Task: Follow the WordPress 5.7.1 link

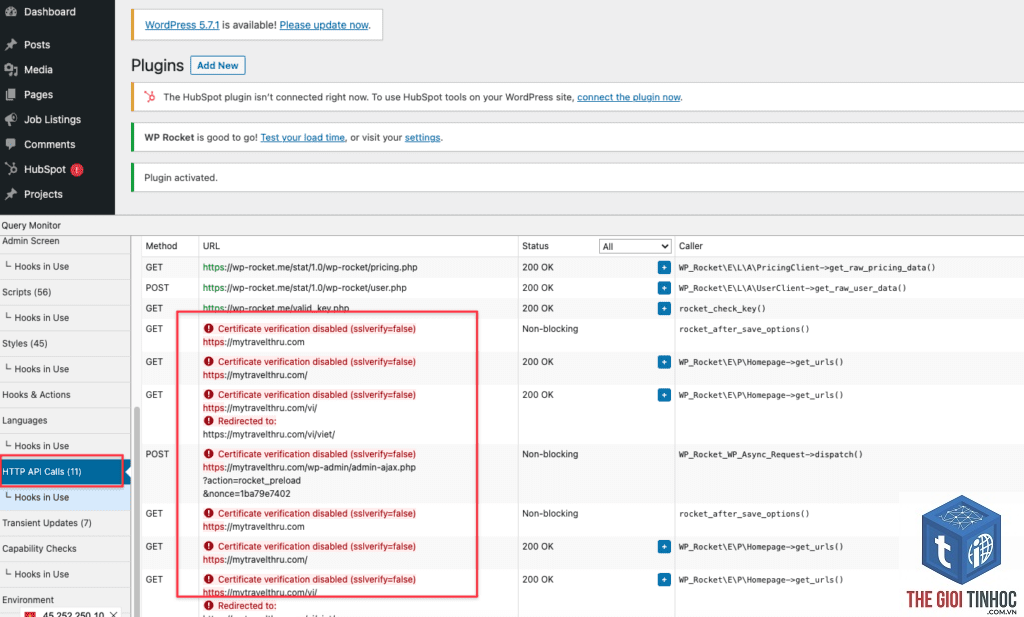Action: pyautogui.click(x=182, y=25)
